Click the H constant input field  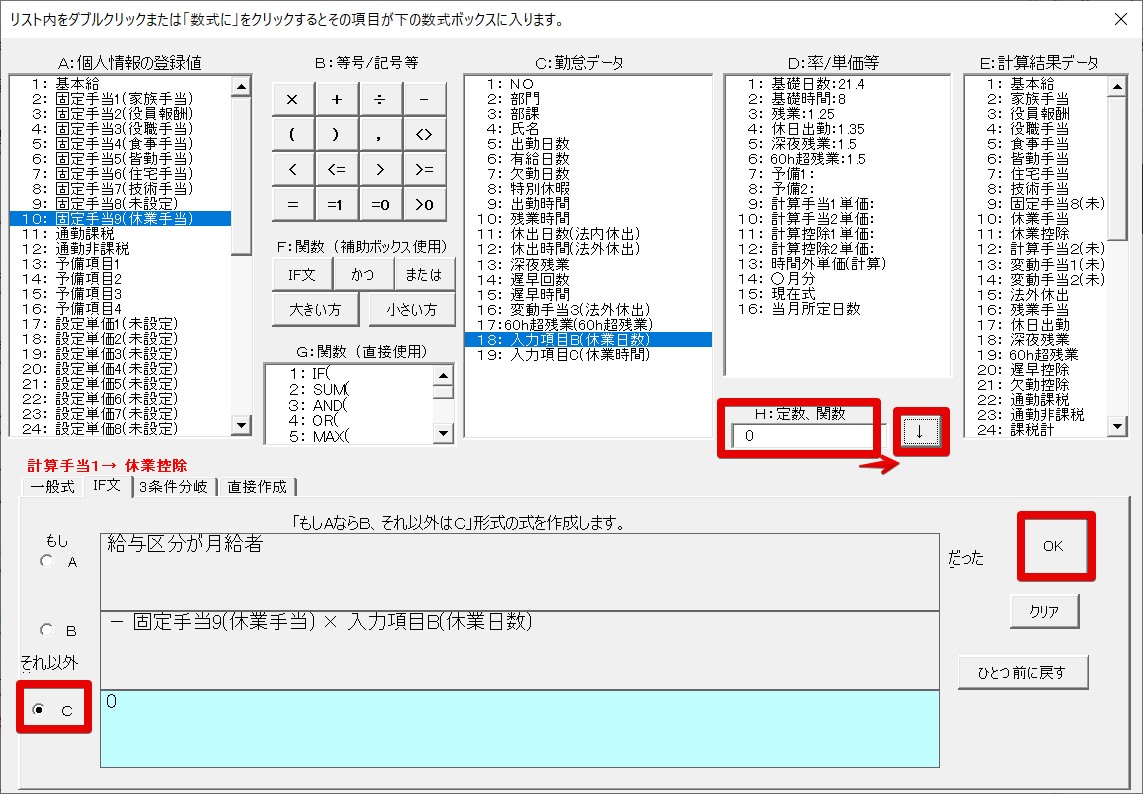(802, 436)
